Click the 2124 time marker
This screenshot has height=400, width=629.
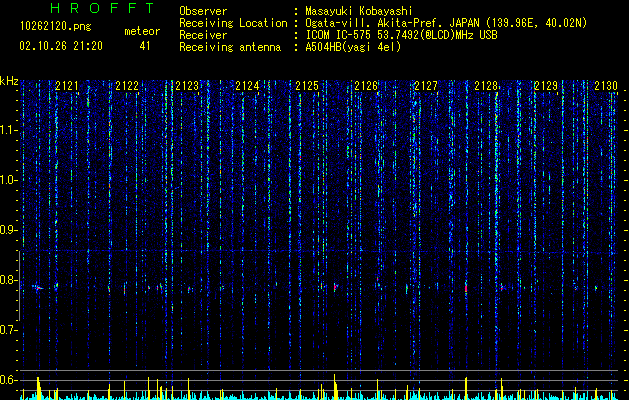pyautogui.click(x=247, y=86)
